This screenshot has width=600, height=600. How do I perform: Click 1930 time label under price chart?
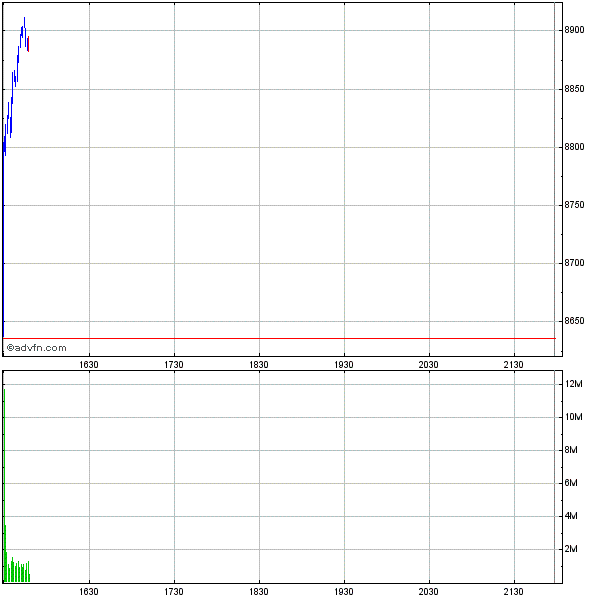pos(344,365)
